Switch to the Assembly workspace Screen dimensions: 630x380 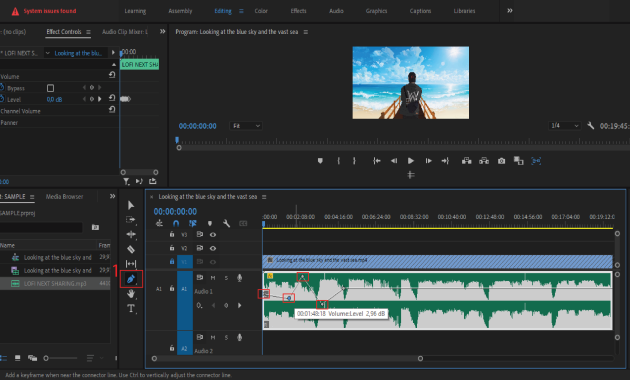pyautogui.click(x=180, y=11)
